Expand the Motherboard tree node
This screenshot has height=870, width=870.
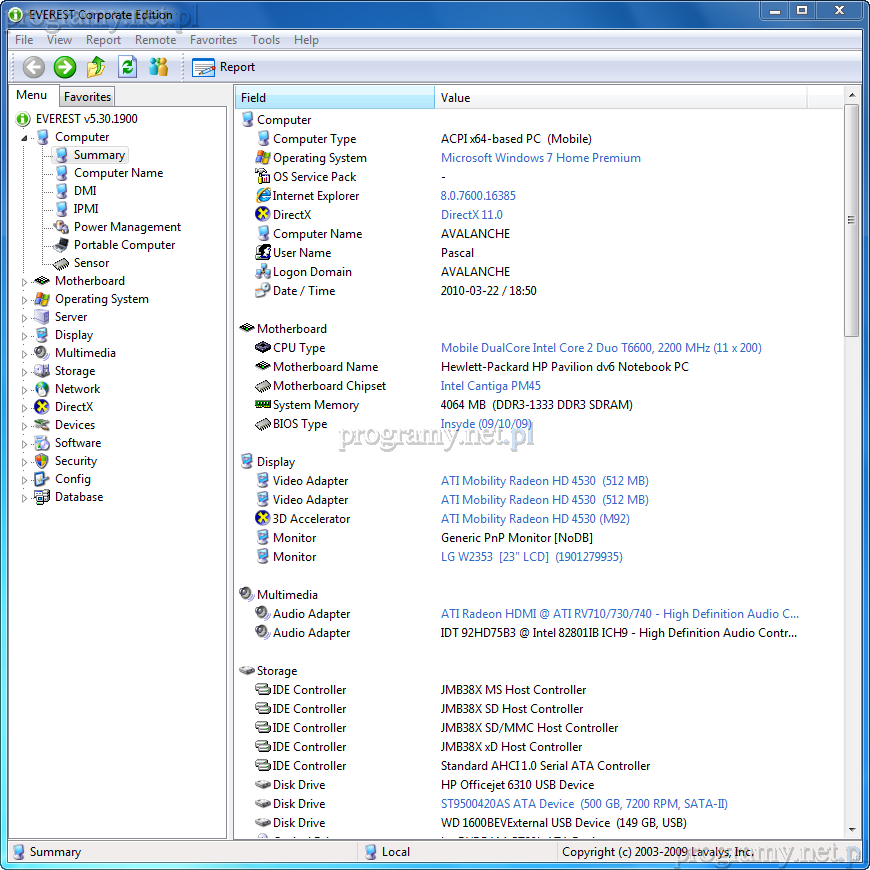coord(25,282)
